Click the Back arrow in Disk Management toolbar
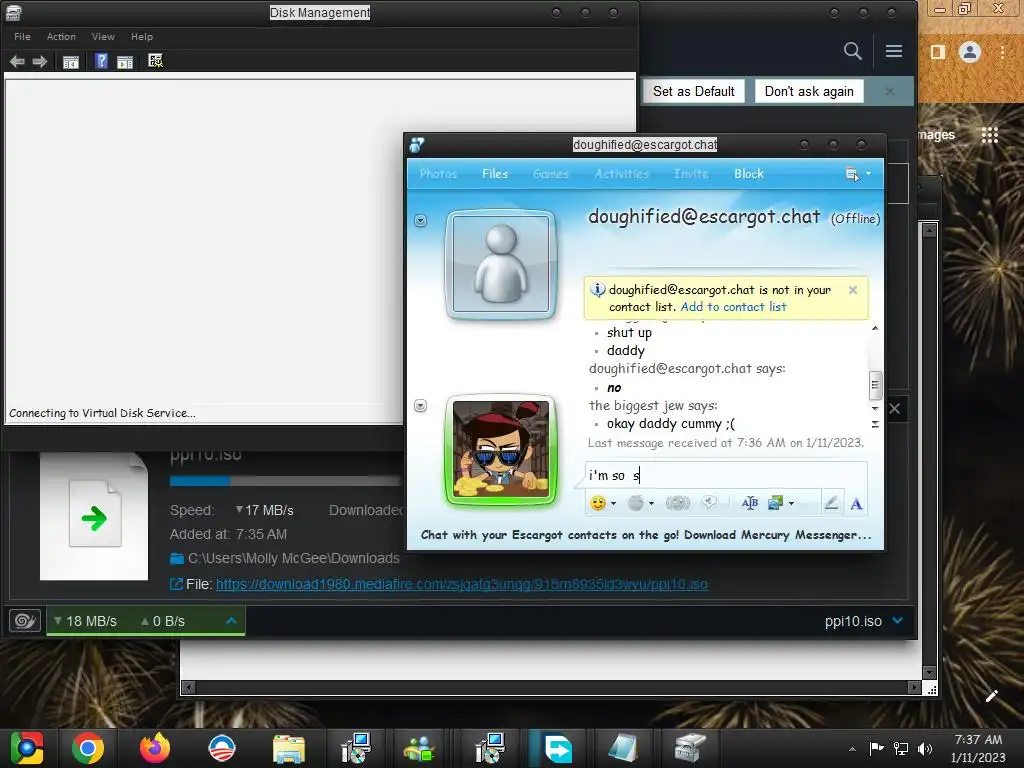Image resolution: width=1024 pixels, height=768 pixels. (x=17, y=61)
